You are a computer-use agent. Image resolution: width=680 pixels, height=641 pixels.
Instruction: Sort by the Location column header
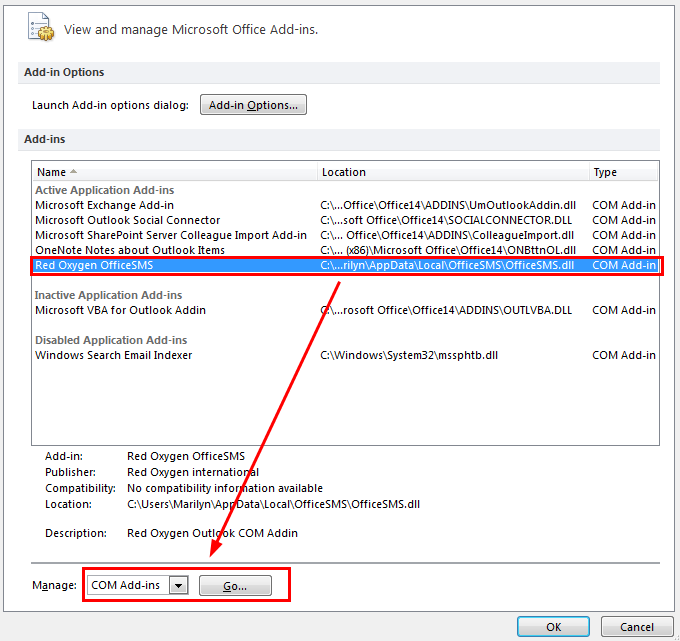click(x=453, y=172)
